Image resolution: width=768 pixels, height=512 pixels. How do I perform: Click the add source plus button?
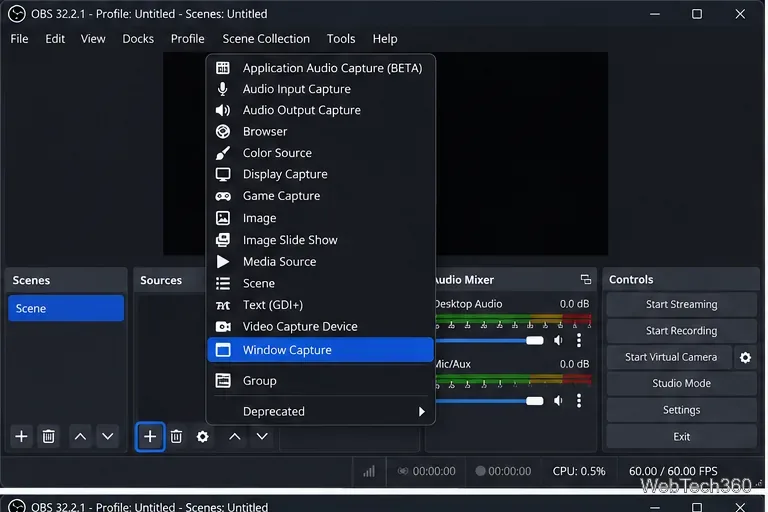click(150, 436)
